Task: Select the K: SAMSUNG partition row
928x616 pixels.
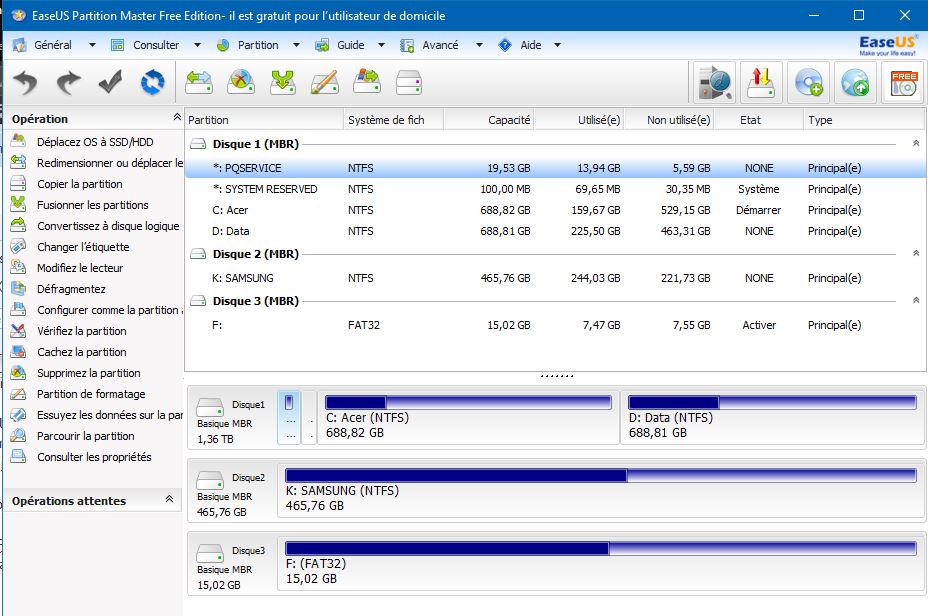Action: click(555, 278)
